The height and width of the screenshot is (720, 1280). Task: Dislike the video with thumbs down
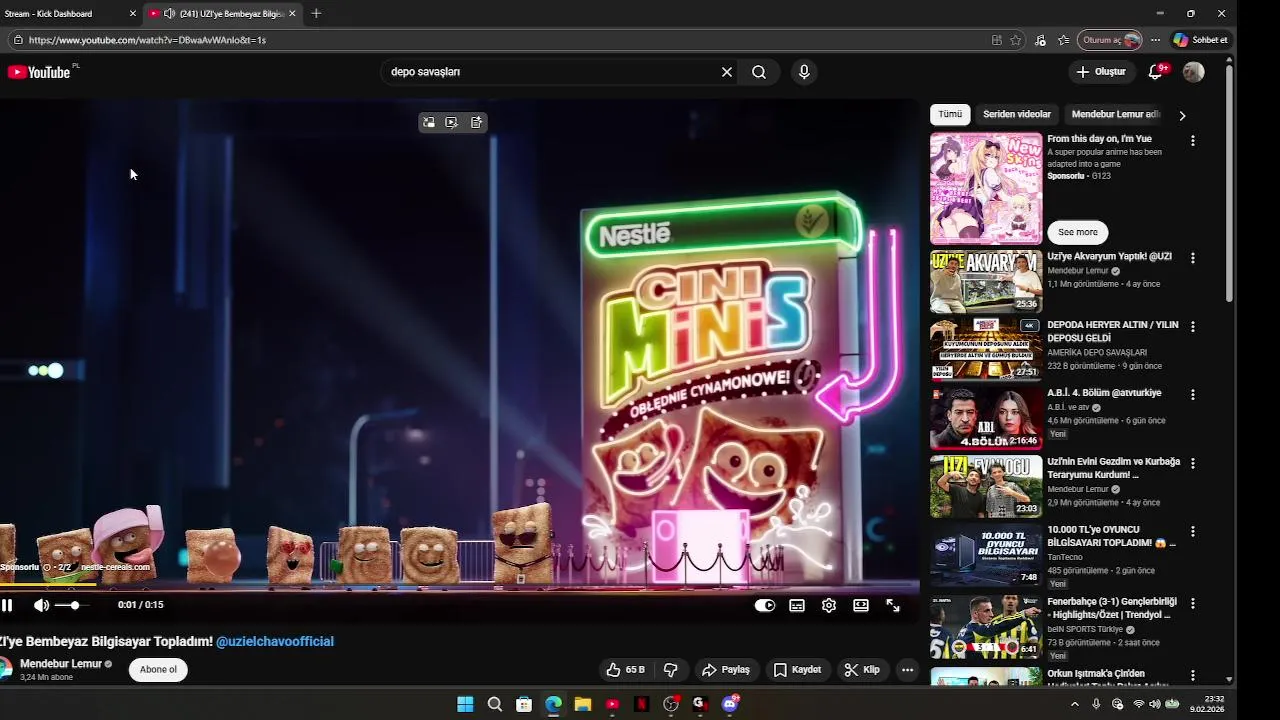coord(671,670)
